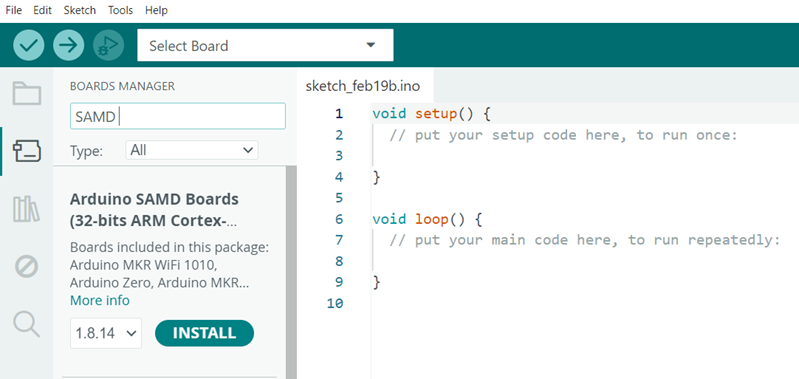Click the Boards Manager list scrollbar
Viewport: 799px width, 379px height.
[x=291, y=273]
